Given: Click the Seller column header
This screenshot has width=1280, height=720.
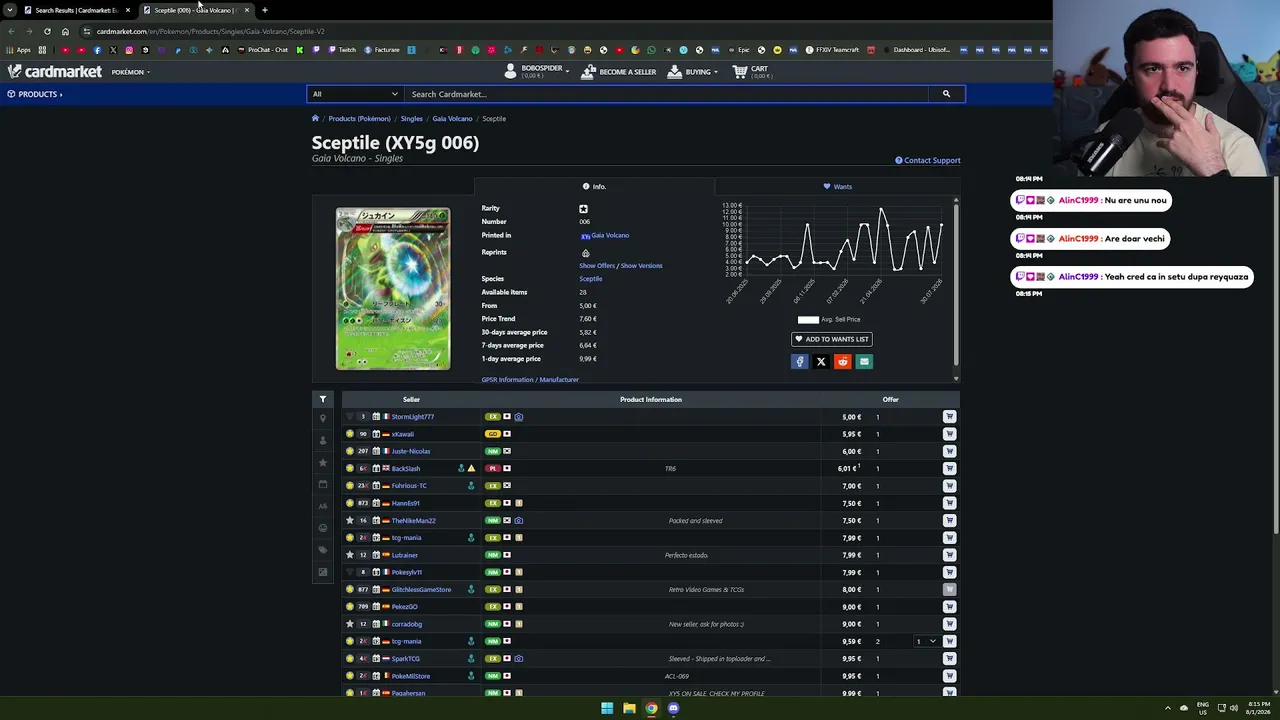Looking at the screenshot, I should (x=411, y=400).
